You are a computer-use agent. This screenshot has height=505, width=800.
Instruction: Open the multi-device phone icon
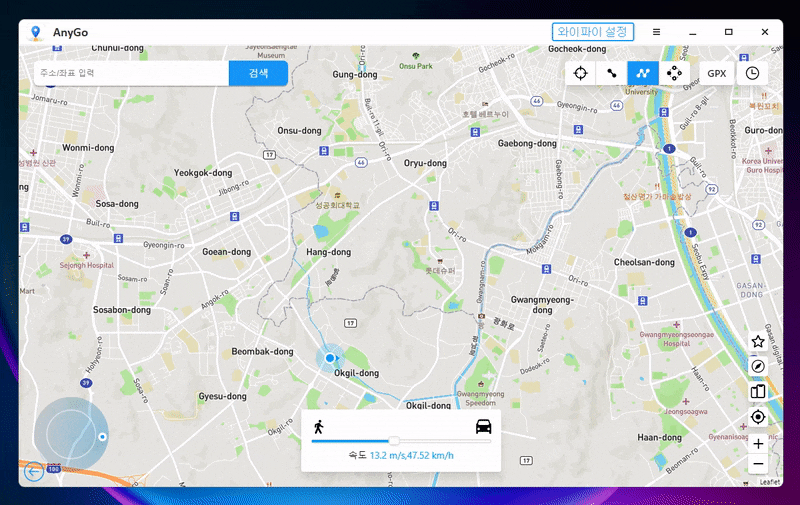(758, 391)
